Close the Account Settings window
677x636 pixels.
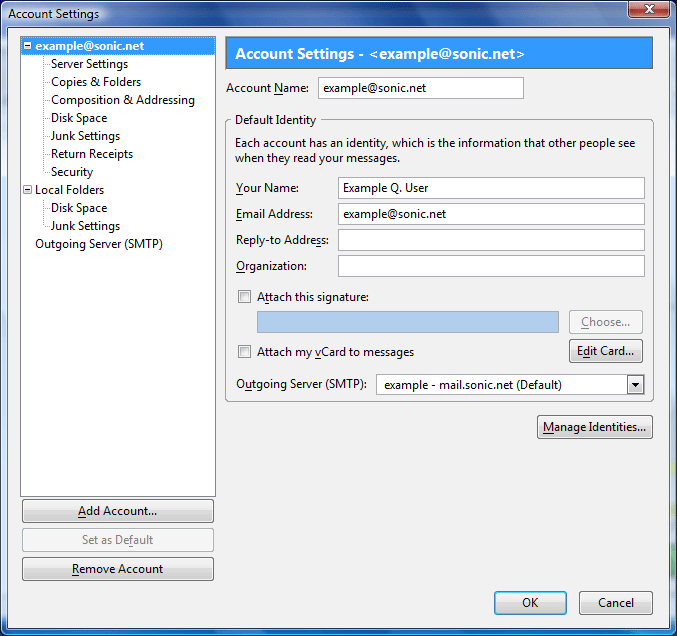tap(649, 9)
